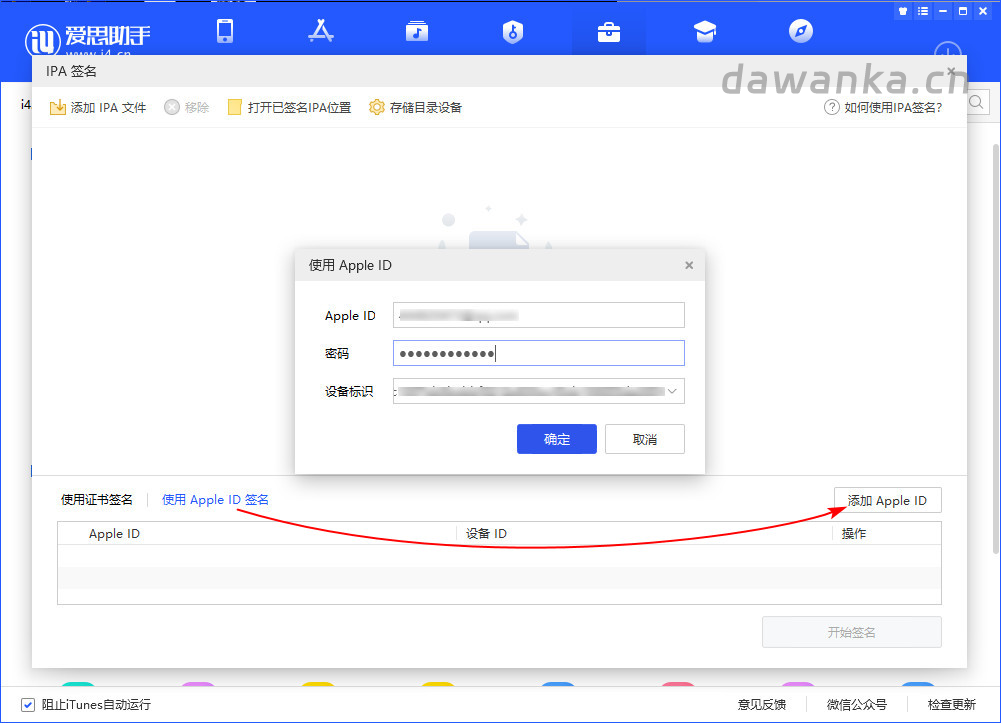Click 检查更新 check update link

coord(951,704)
